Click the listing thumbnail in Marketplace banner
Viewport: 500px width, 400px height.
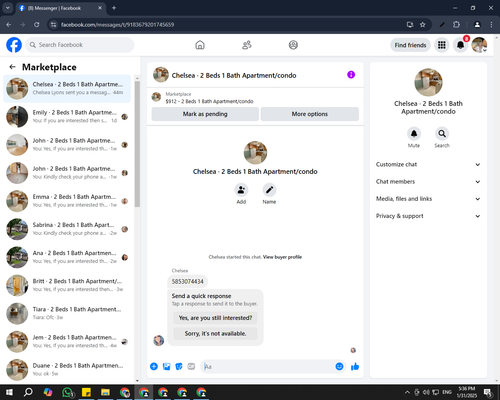tap(156, 97)
